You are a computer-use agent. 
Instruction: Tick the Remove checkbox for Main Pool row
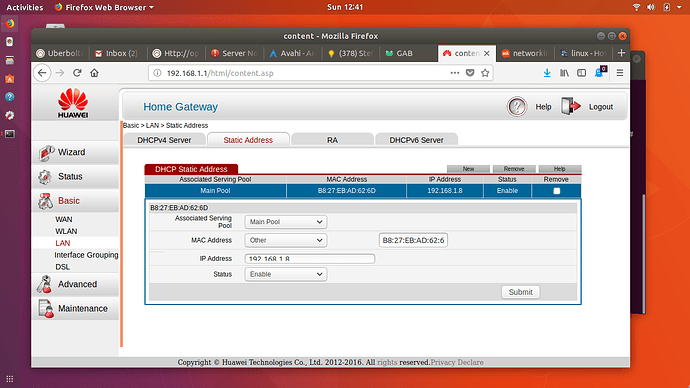coord(557,191)
